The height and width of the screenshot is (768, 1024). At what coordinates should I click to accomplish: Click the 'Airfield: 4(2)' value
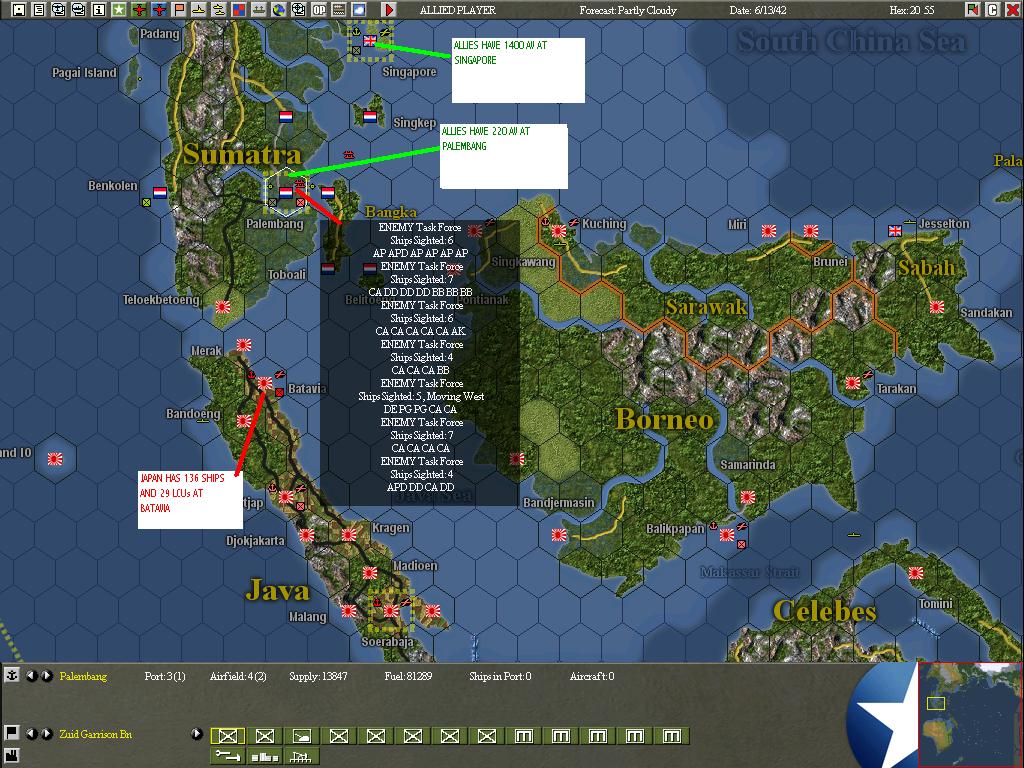238,676
